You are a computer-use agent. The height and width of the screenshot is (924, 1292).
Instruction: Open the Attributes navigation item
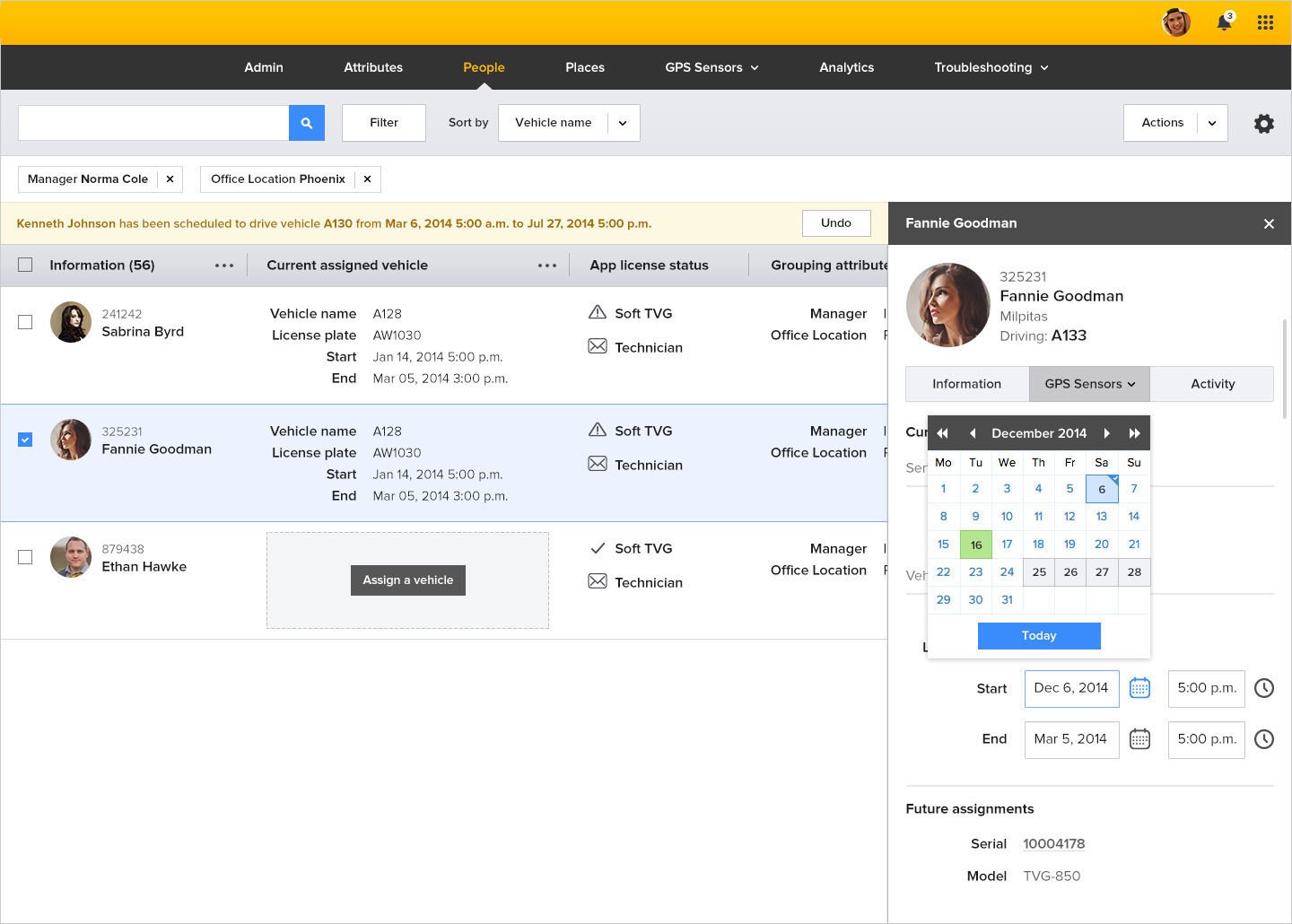coord(373,67)
